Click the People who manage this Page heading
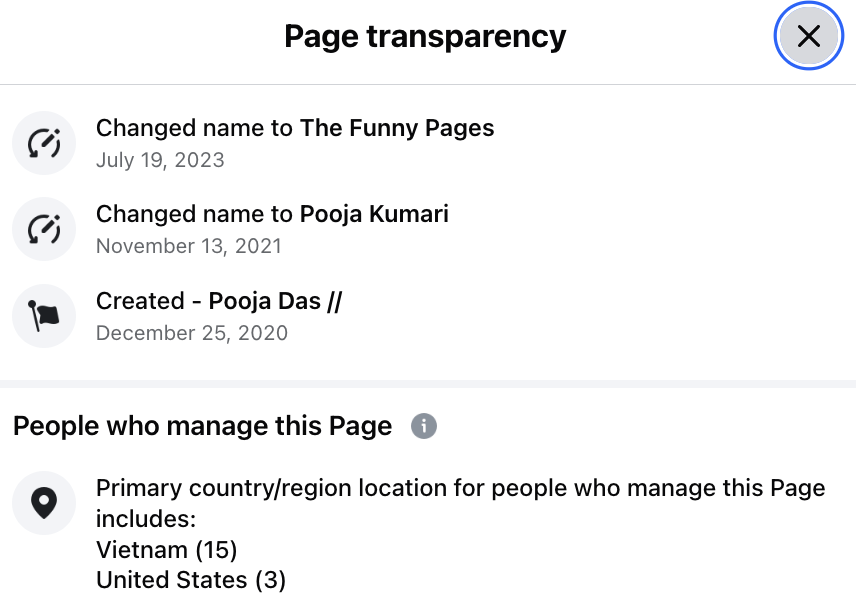The width and height of the screenshot is (856, 608). click(x=202, y=426)
